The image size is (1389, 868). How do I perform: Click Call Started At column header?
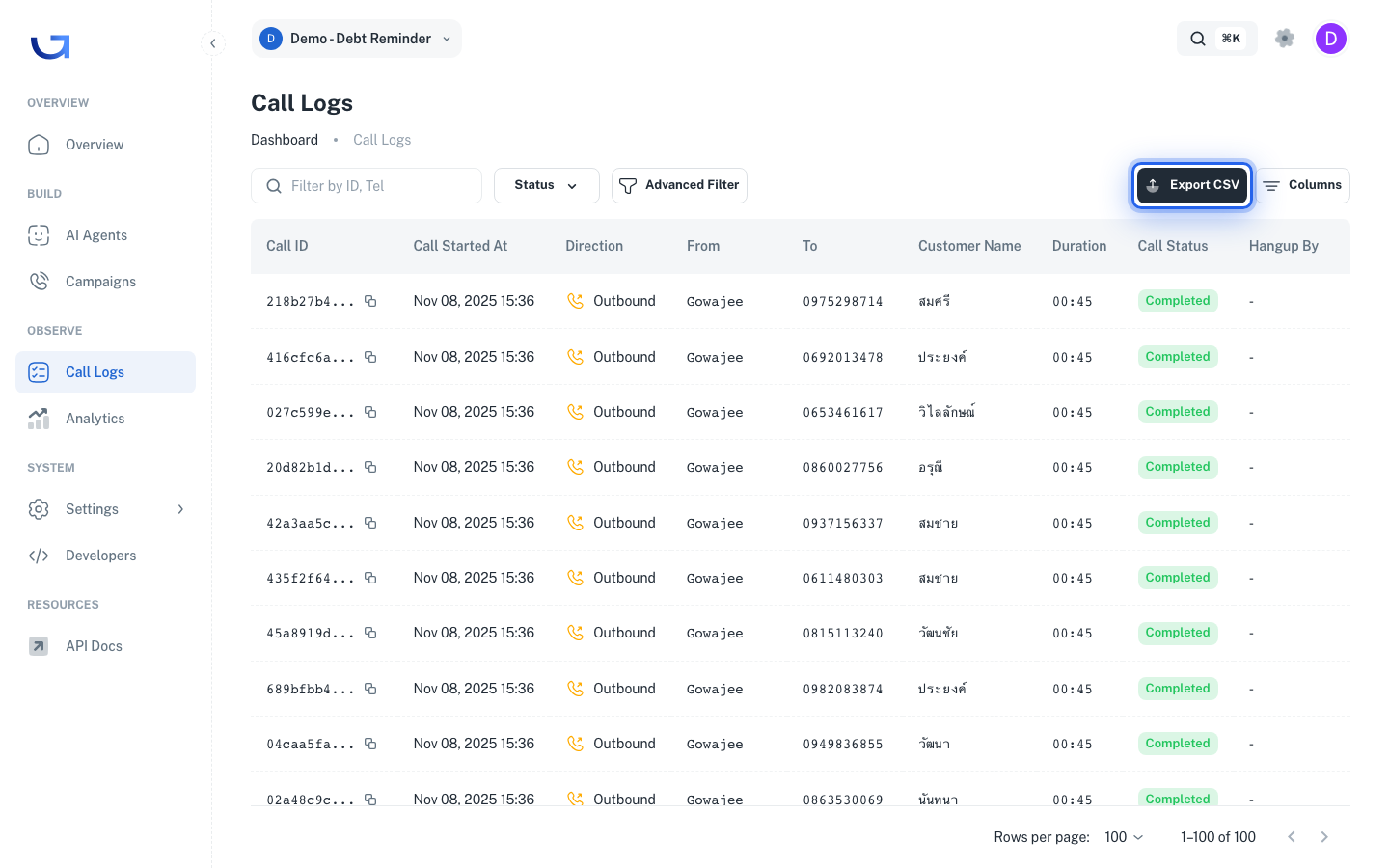[x=460, y=246]
